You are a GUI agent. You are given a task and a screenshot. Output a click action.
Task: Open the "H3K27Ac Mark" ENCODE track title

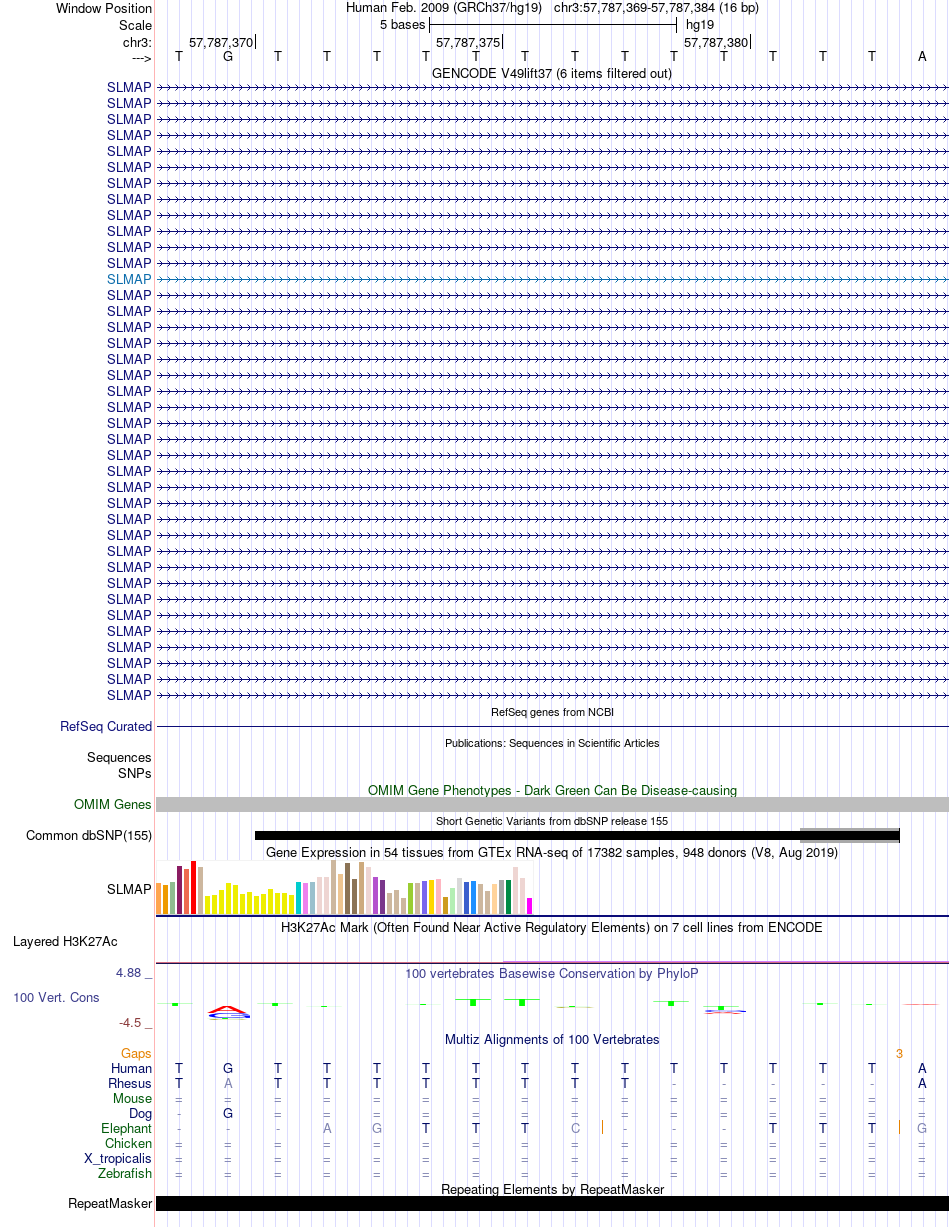(552, 927)
